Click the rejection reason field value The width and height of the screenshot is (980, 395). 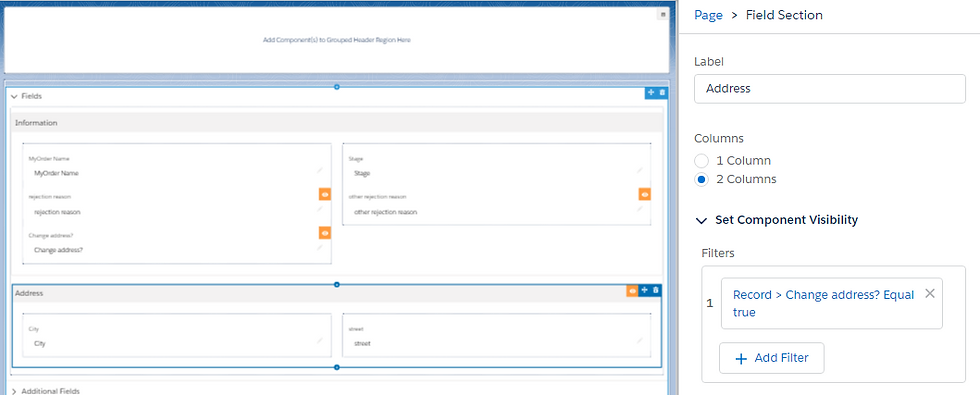[57, 212]
